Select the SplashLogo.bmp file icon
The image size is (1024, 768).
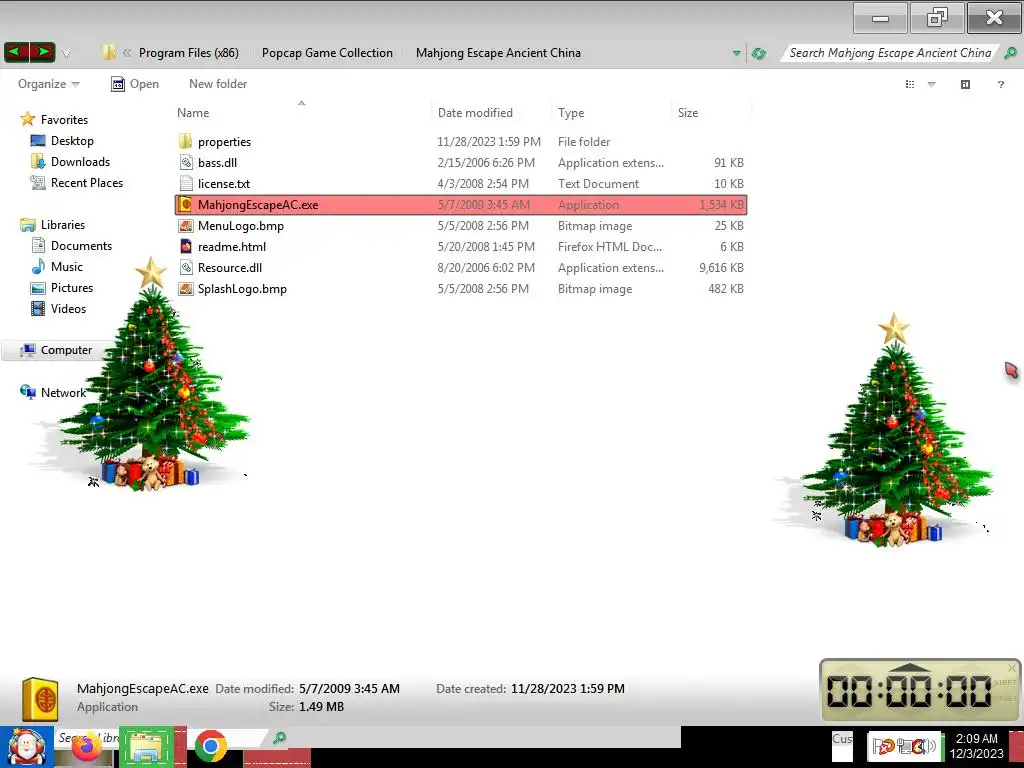[186, 289]
